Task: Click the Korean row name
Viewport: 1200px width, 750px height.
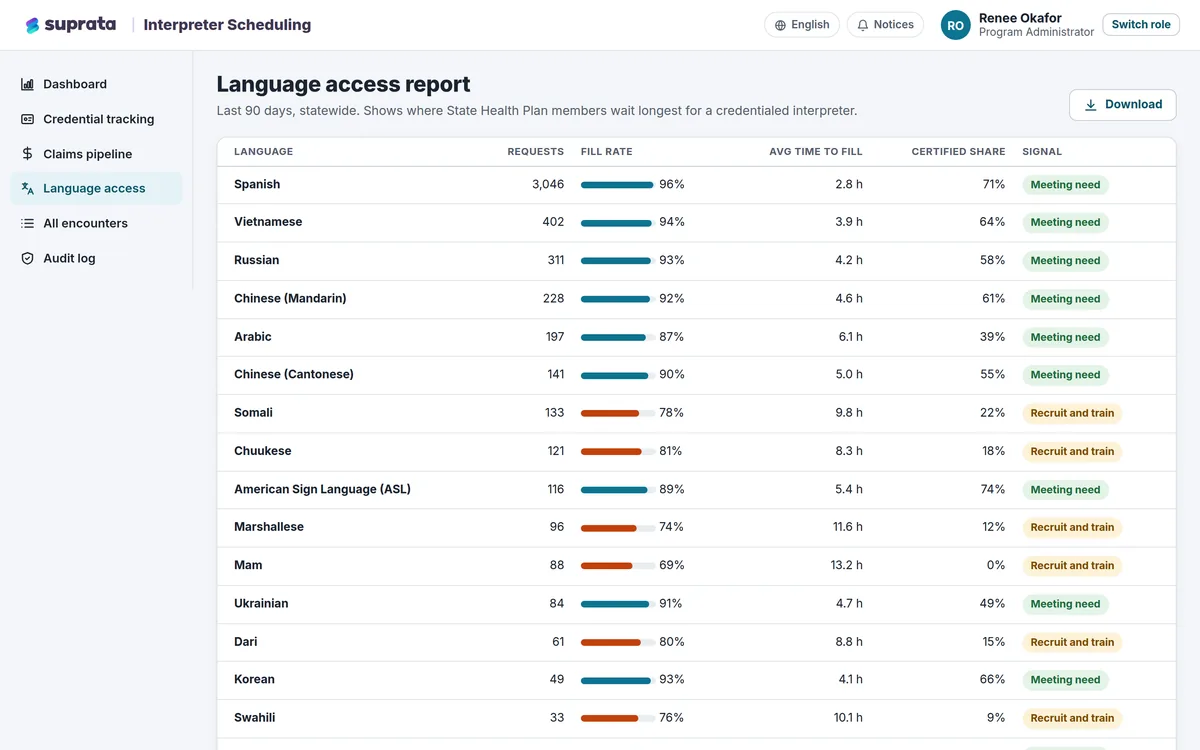Action: (254, 679)
